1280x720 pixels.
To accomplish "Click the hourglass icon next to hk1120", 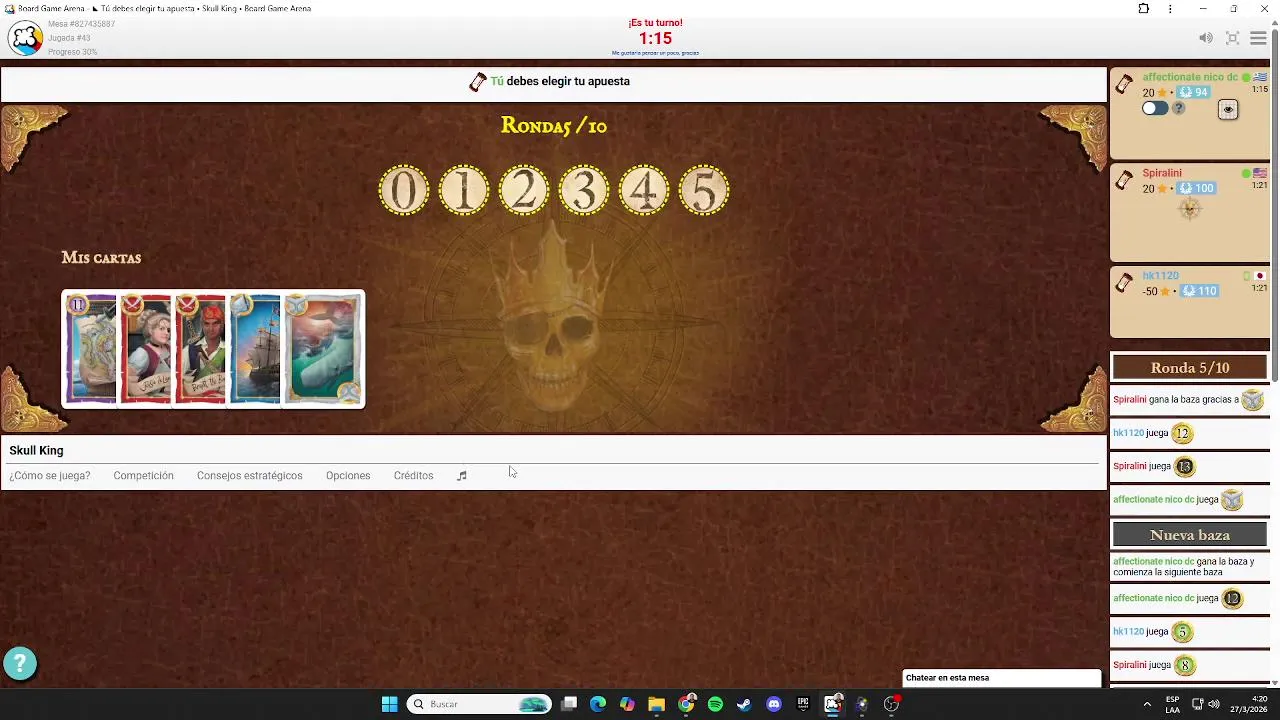I will click(x=1125, y=283).
